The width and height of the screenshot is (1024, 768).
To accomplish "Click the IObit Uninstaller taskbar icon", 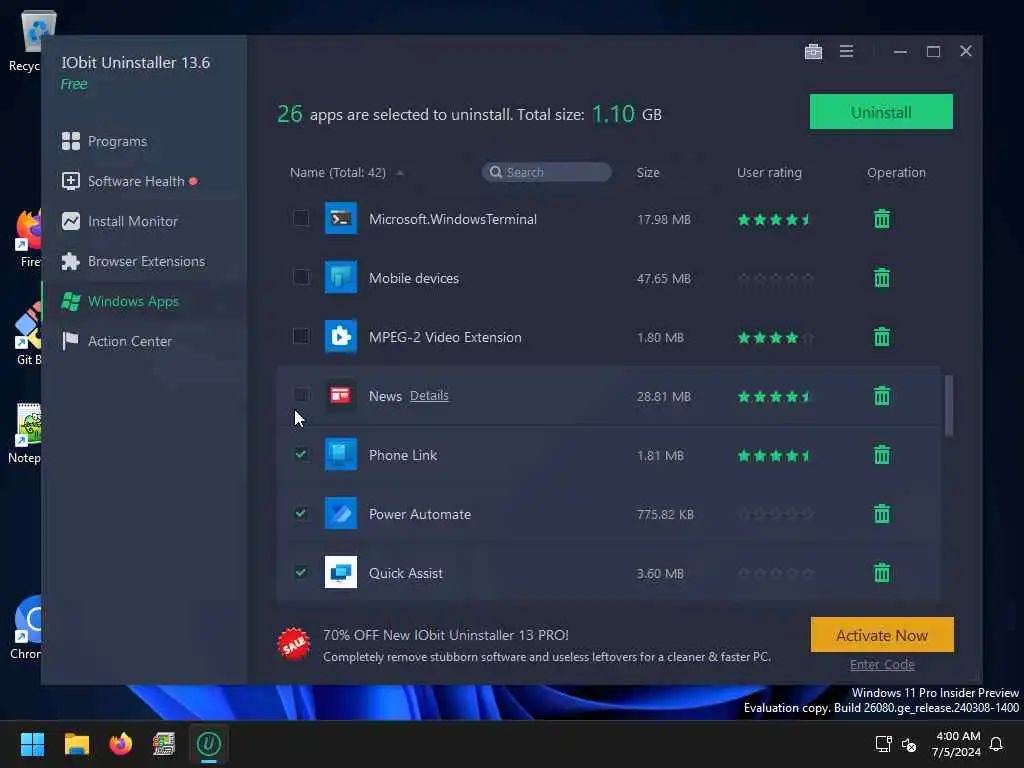I will pos(209,744).
